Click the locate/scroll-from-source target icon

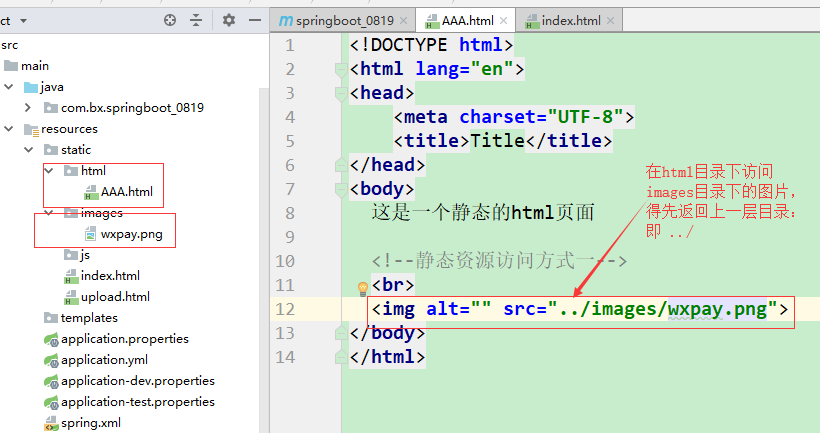tap(170, 20)
